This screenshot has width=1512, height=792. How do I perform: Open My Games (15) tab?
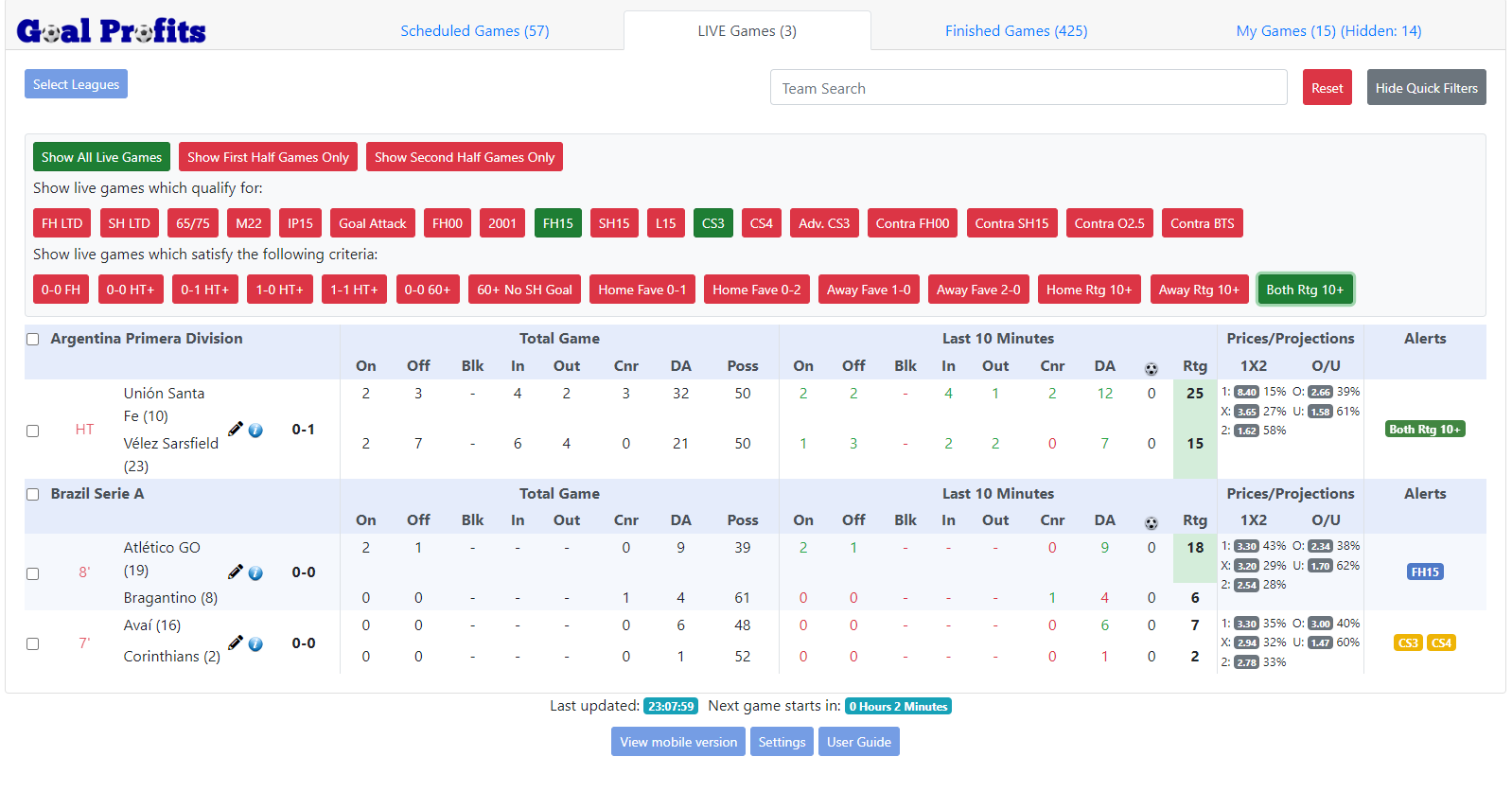click(1328, 31)
